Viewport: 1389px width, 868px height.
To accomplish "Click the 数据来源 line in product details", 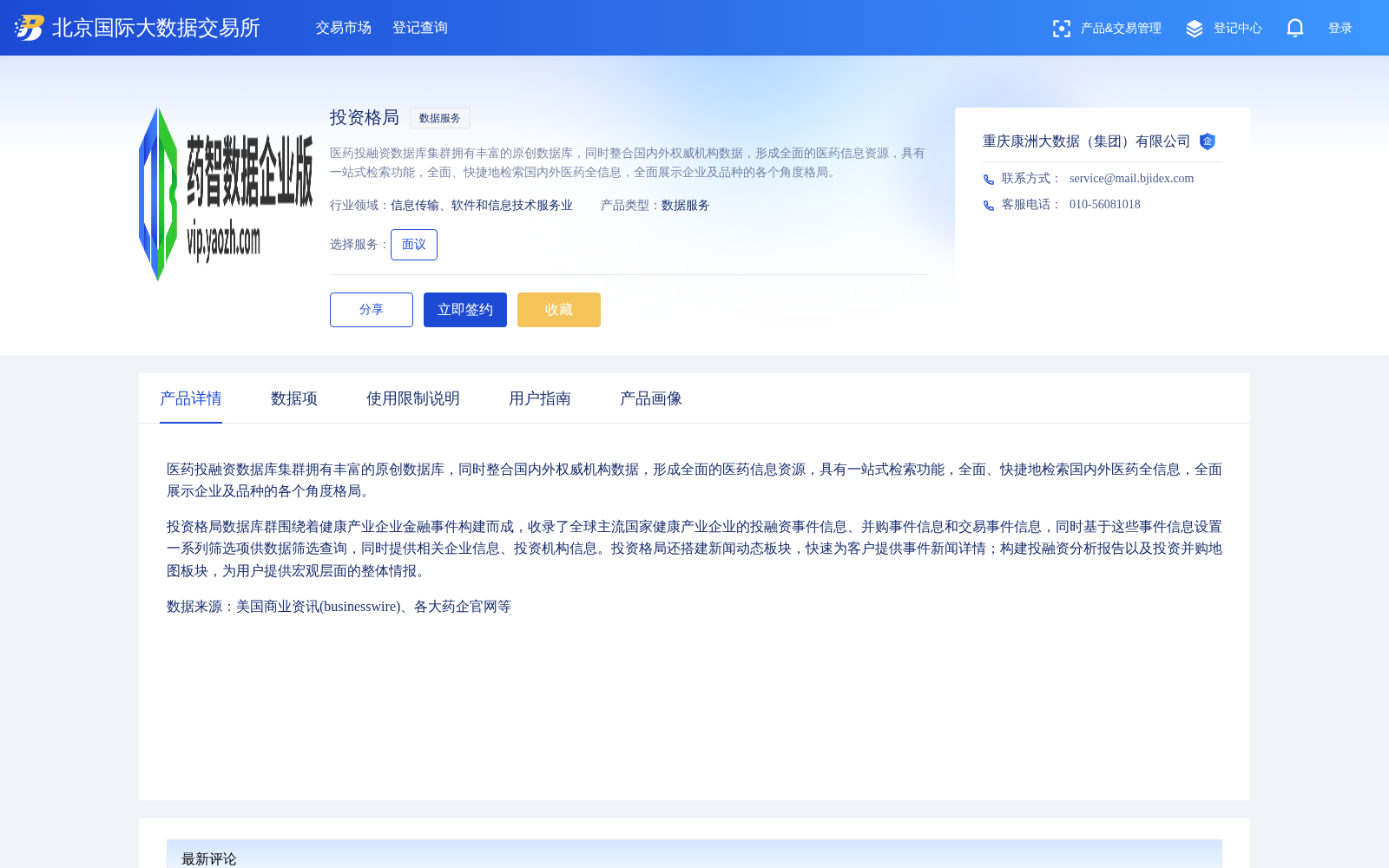I will [x=339, y=607].
